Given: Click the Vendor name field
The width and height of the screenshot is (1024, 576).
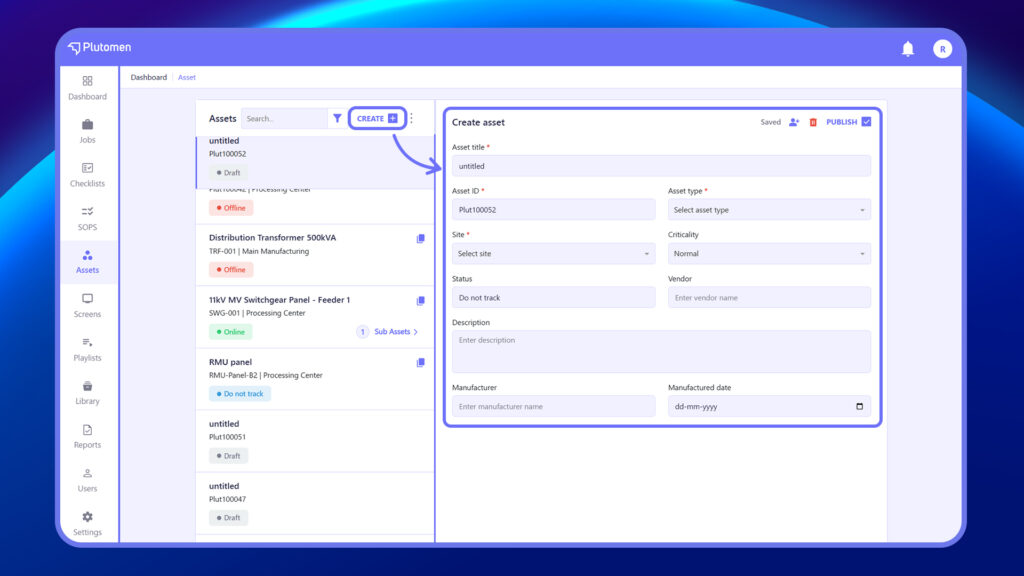Looking at the screenshot, I should tap(769, 297).
